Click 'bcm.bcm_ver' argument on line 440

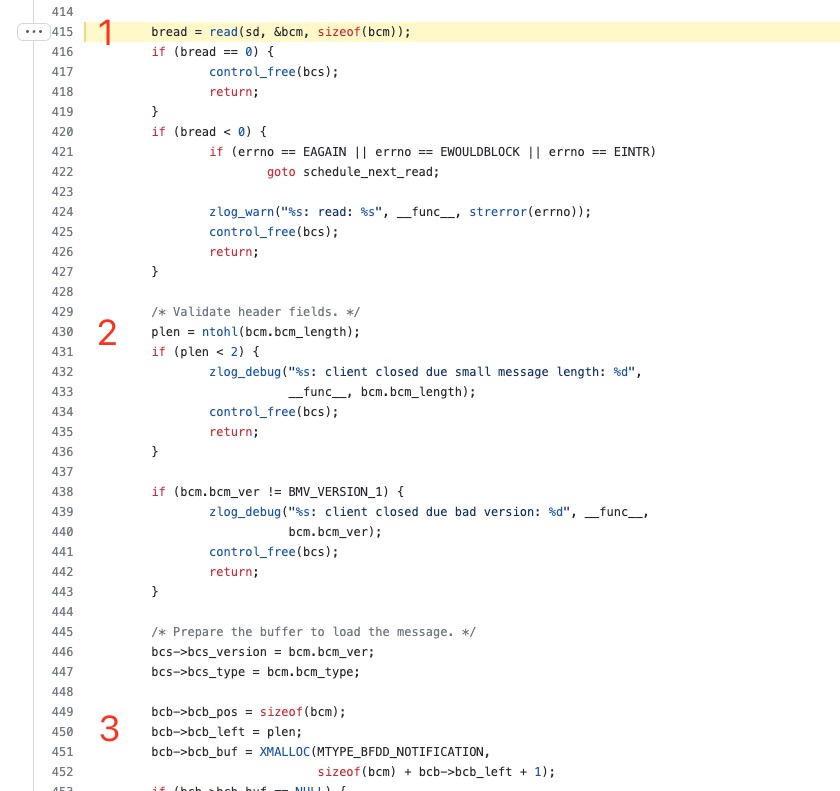click(x=328, y=532)
